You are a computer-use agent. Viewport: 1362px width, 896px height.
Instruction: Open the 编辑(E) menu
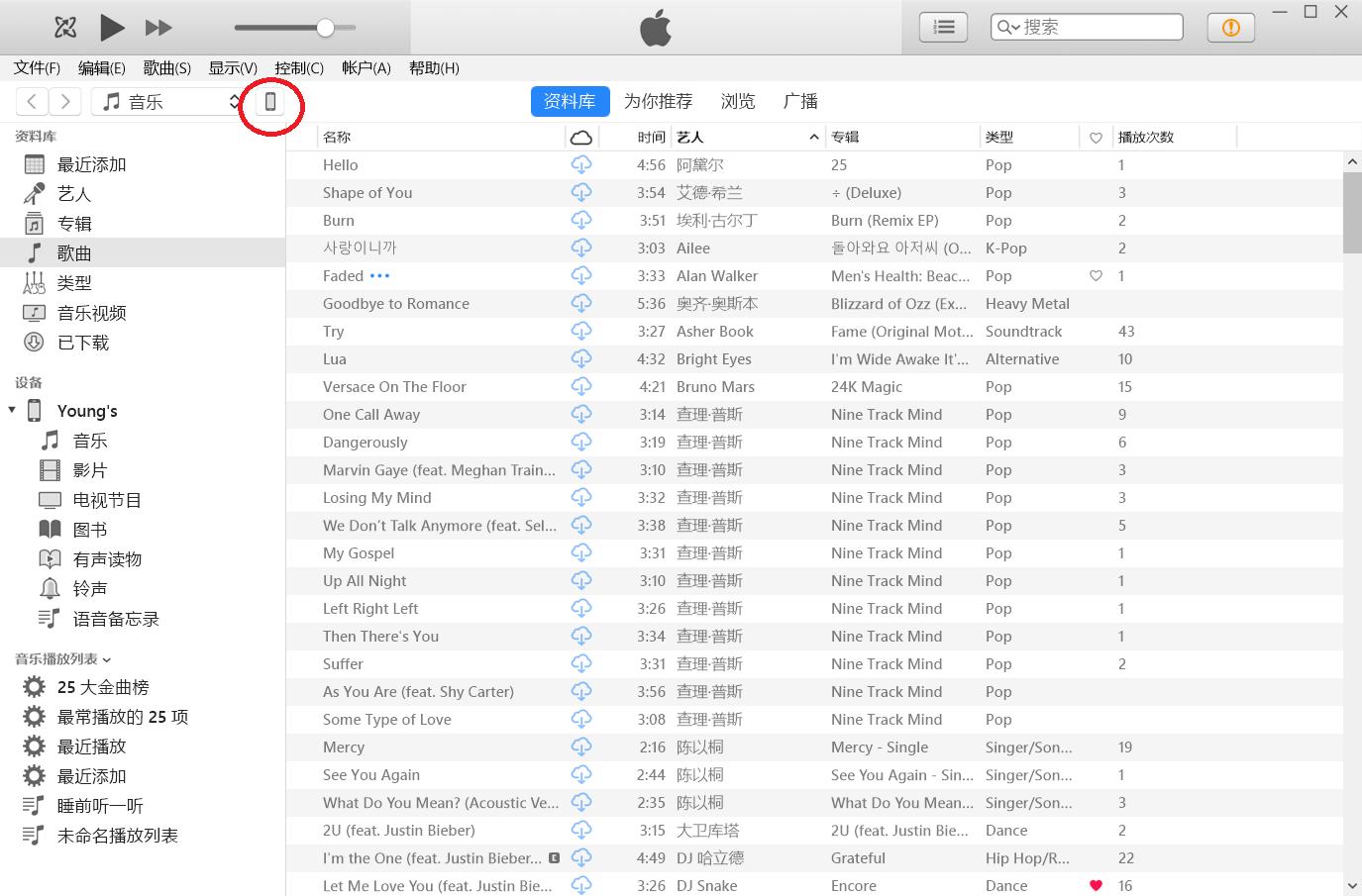click(102, 68)
